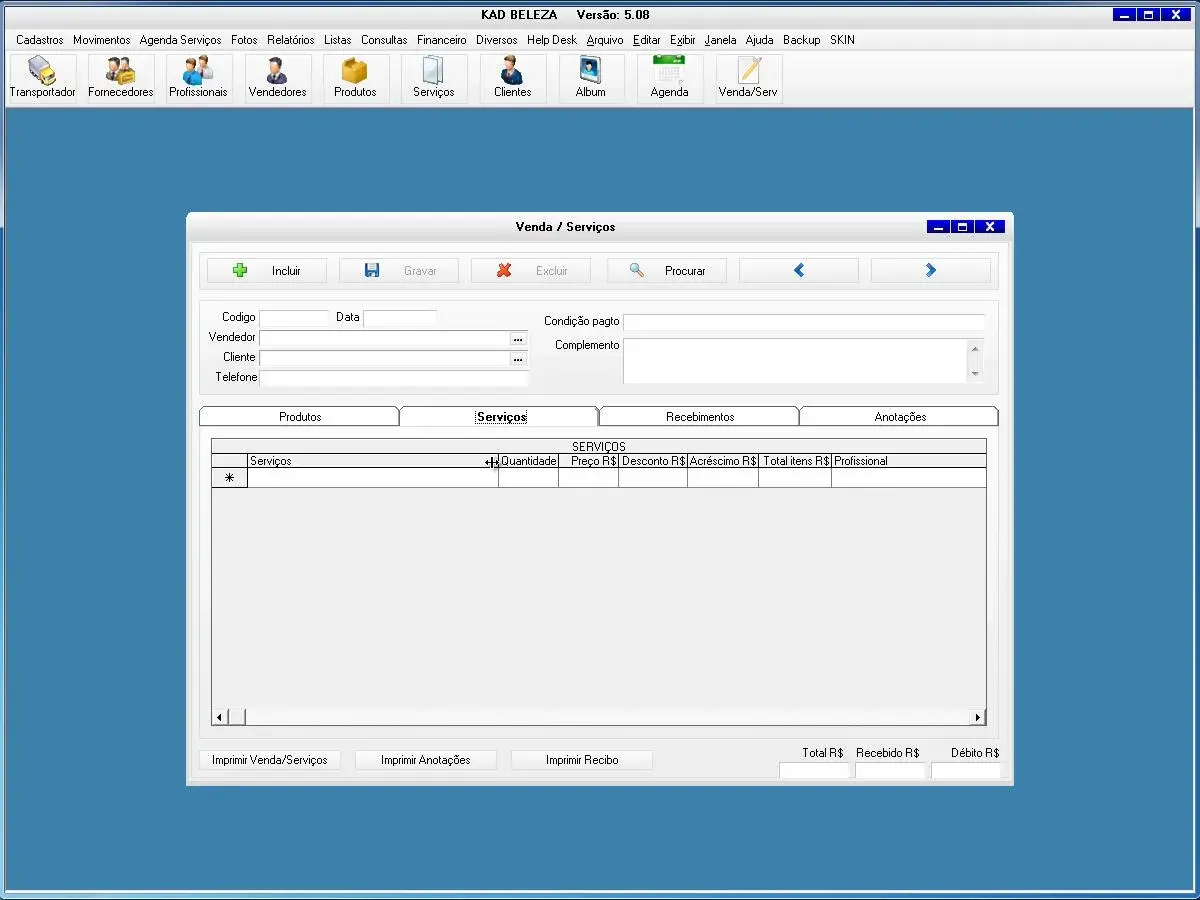The width and height of the screenshot is (1200, 900).
Task: Open the Fornecedores toolbar icon
Action: (121, 78)
